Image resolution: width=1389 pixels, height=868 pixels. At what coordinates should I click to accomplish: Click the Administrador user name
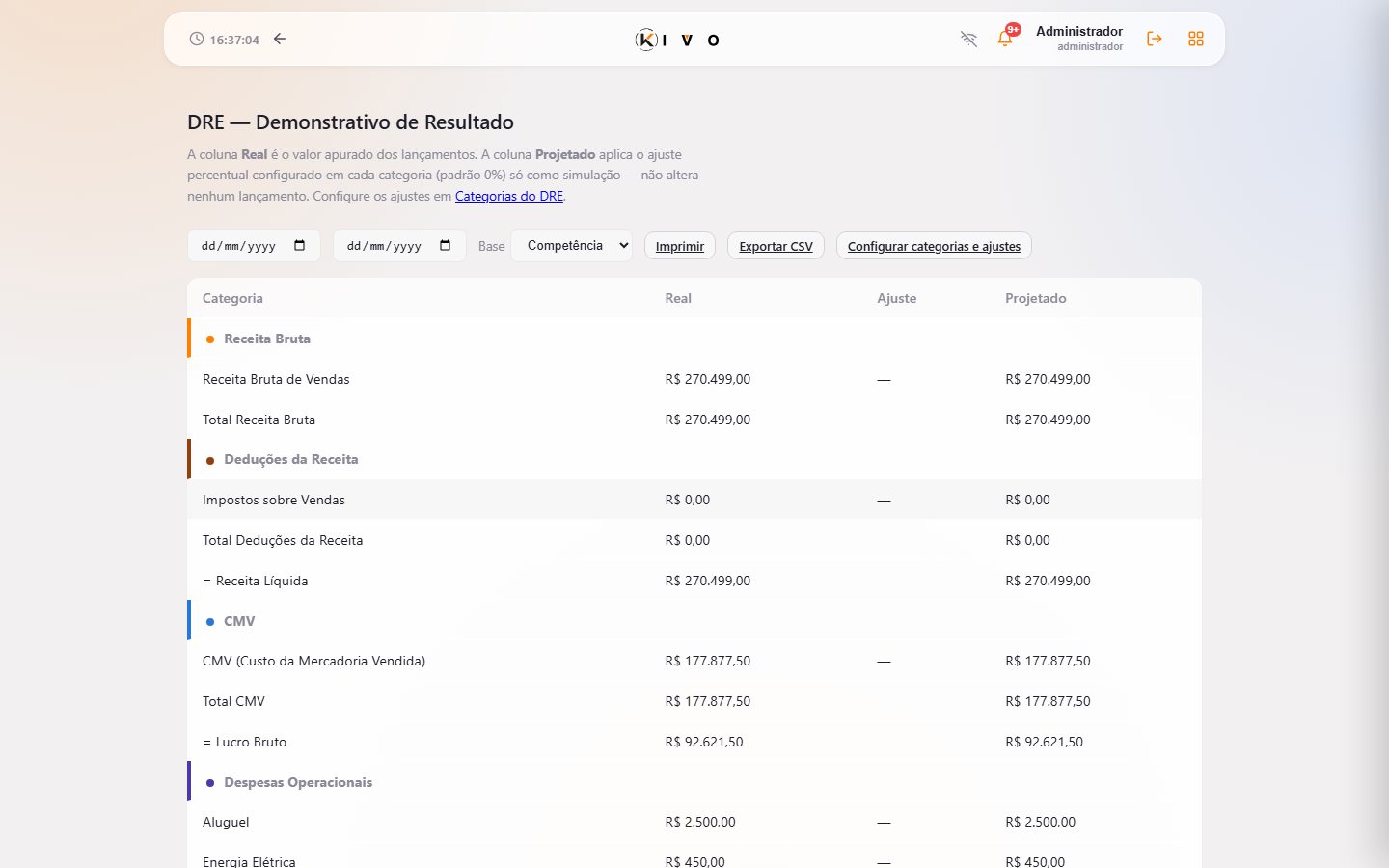pos(1079,31)
